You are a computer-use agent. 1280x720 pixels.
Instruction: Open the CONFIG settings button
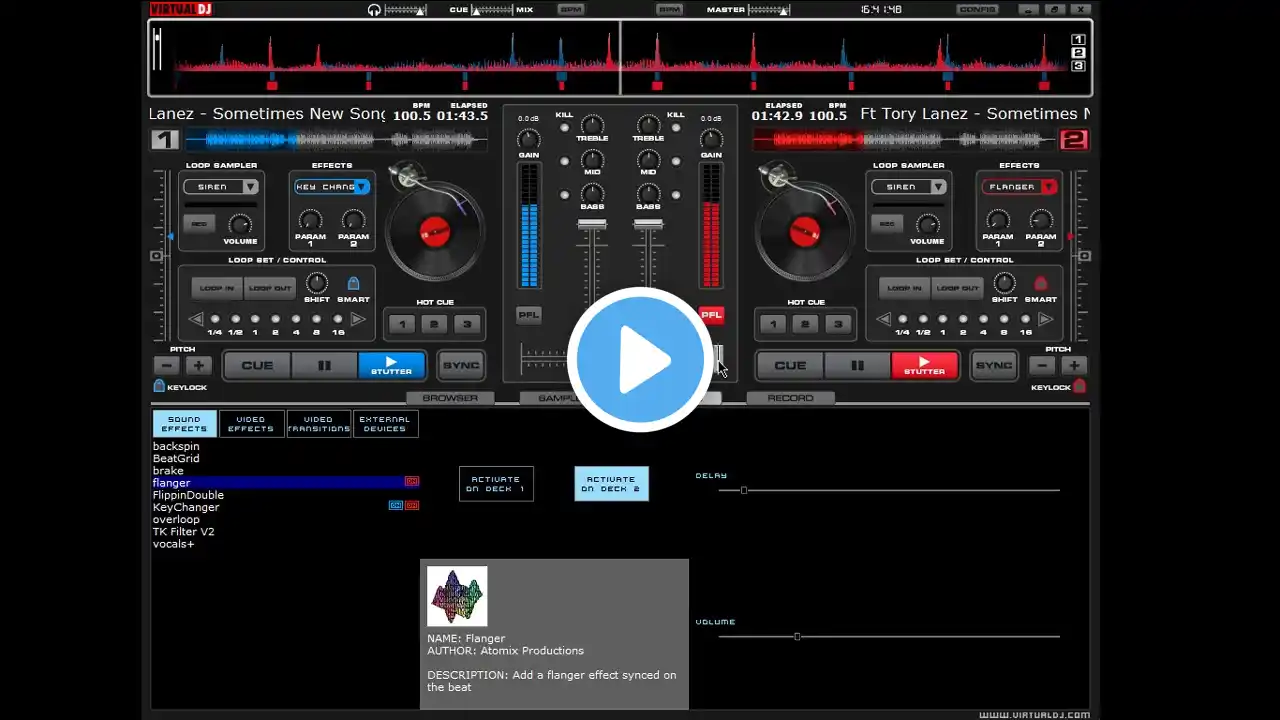(x=977, y=9)
